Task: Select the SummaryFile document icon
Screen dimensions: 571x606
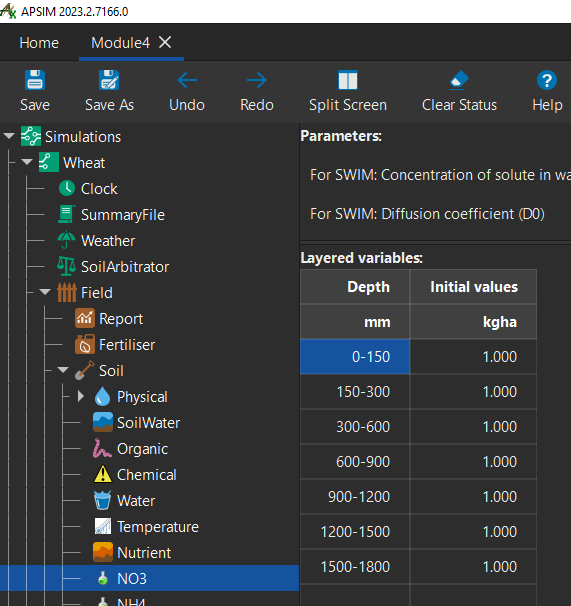Action: (66, 214)
